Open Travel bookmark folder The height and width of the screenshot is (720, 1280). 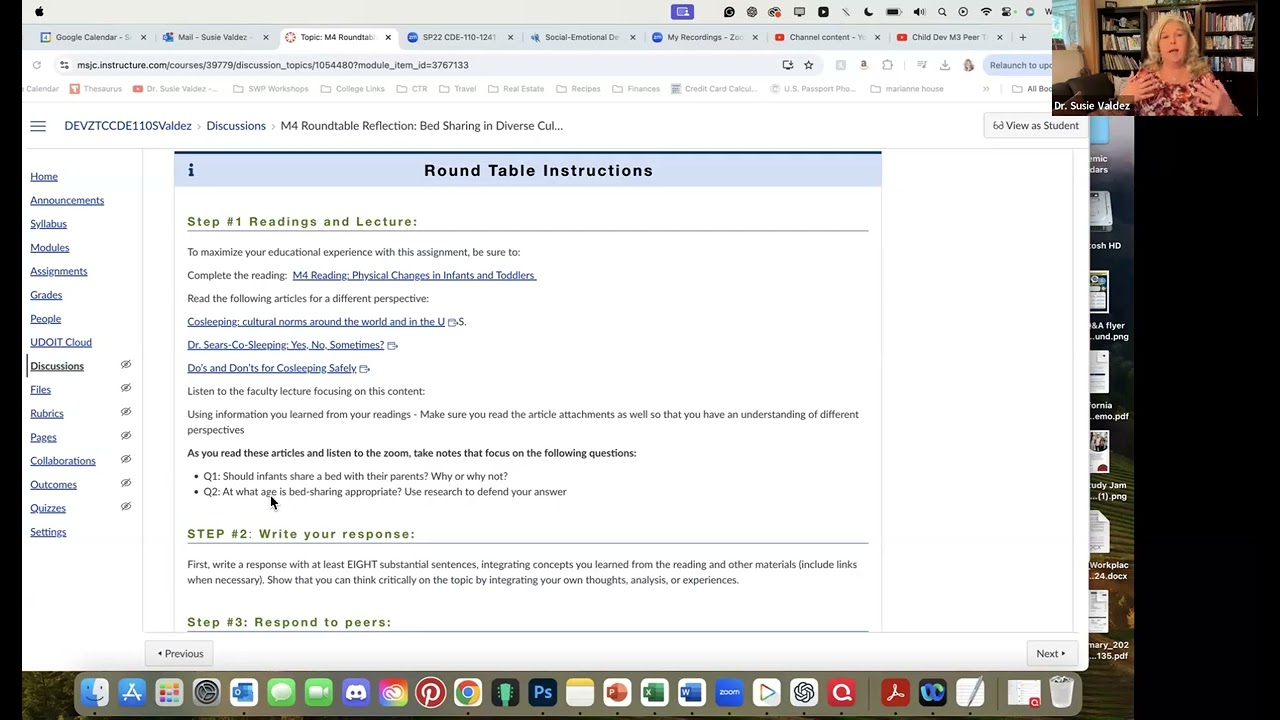[458, 89]
